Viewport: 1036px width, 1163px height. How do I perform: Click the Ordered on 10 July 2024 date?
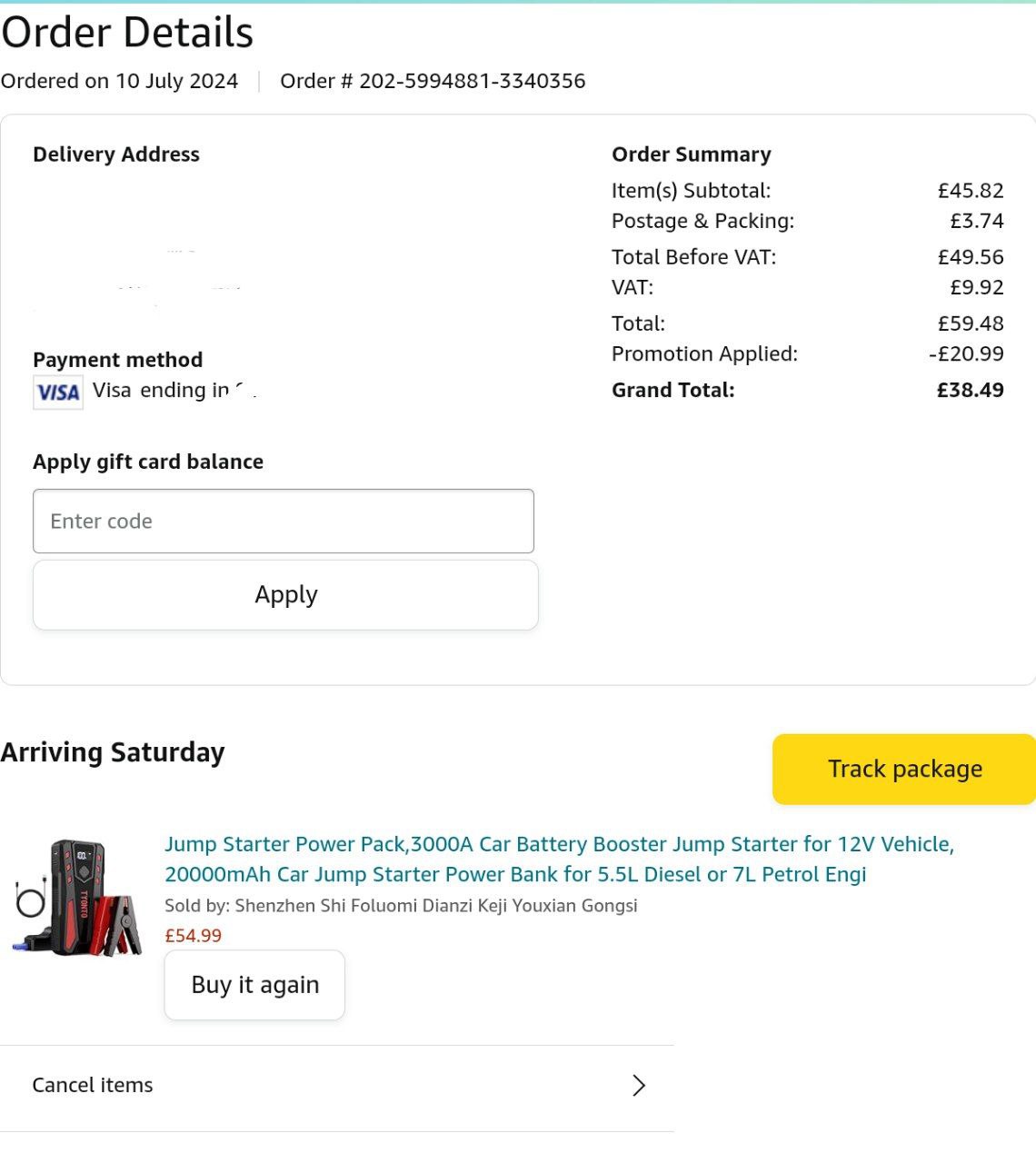119,81
